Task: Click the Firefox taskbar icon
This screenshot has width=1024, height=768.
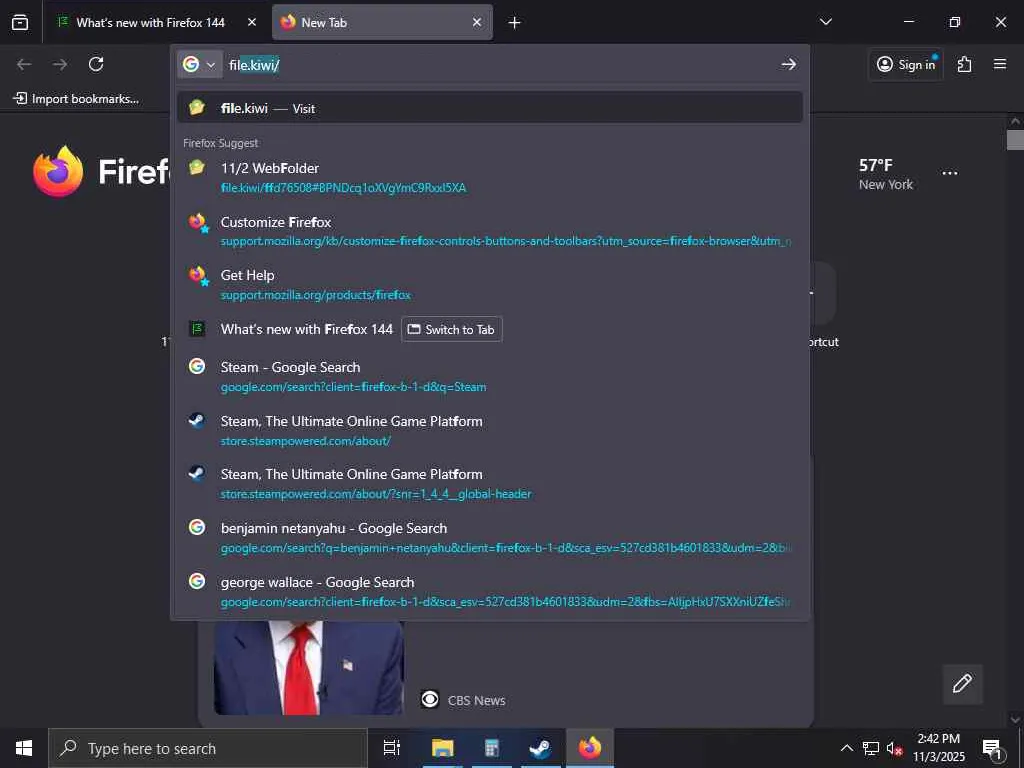Action: tap(590, 748)
